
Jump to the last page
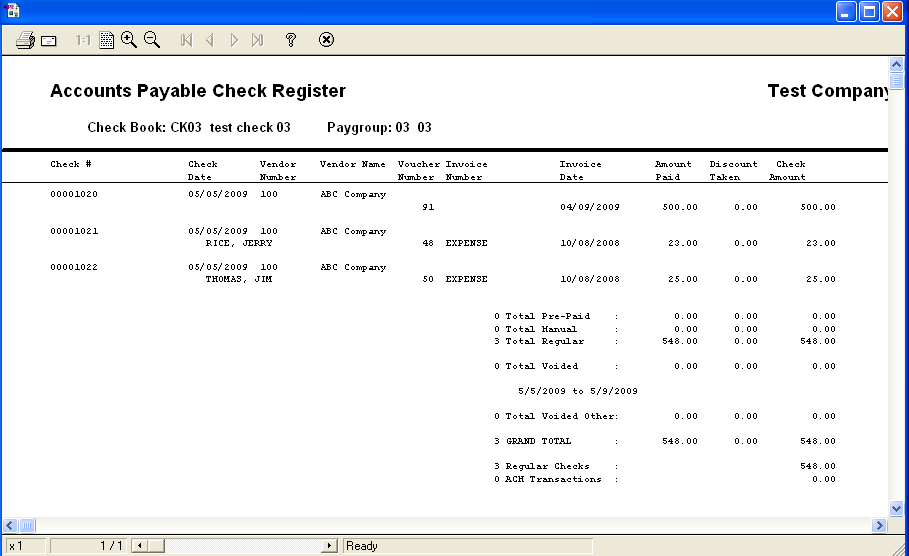point(257,40)
